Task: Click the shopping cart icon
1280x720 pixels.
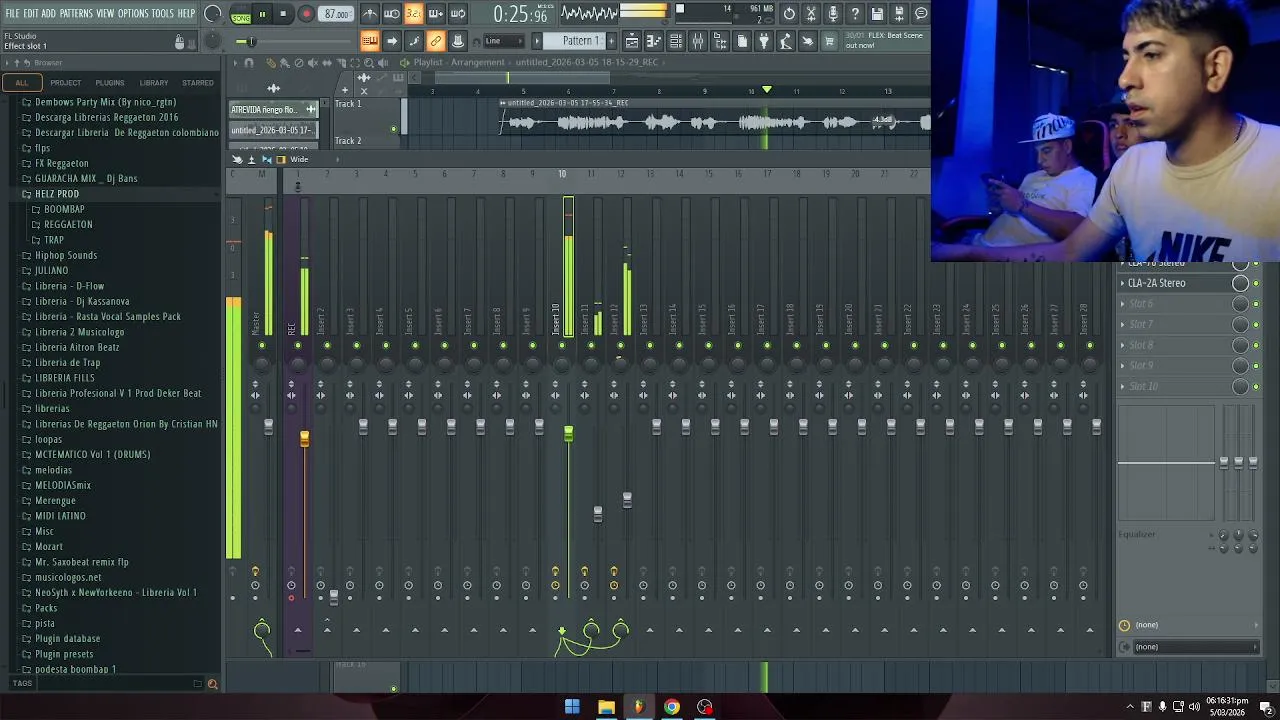Action: tap(829, 41)
